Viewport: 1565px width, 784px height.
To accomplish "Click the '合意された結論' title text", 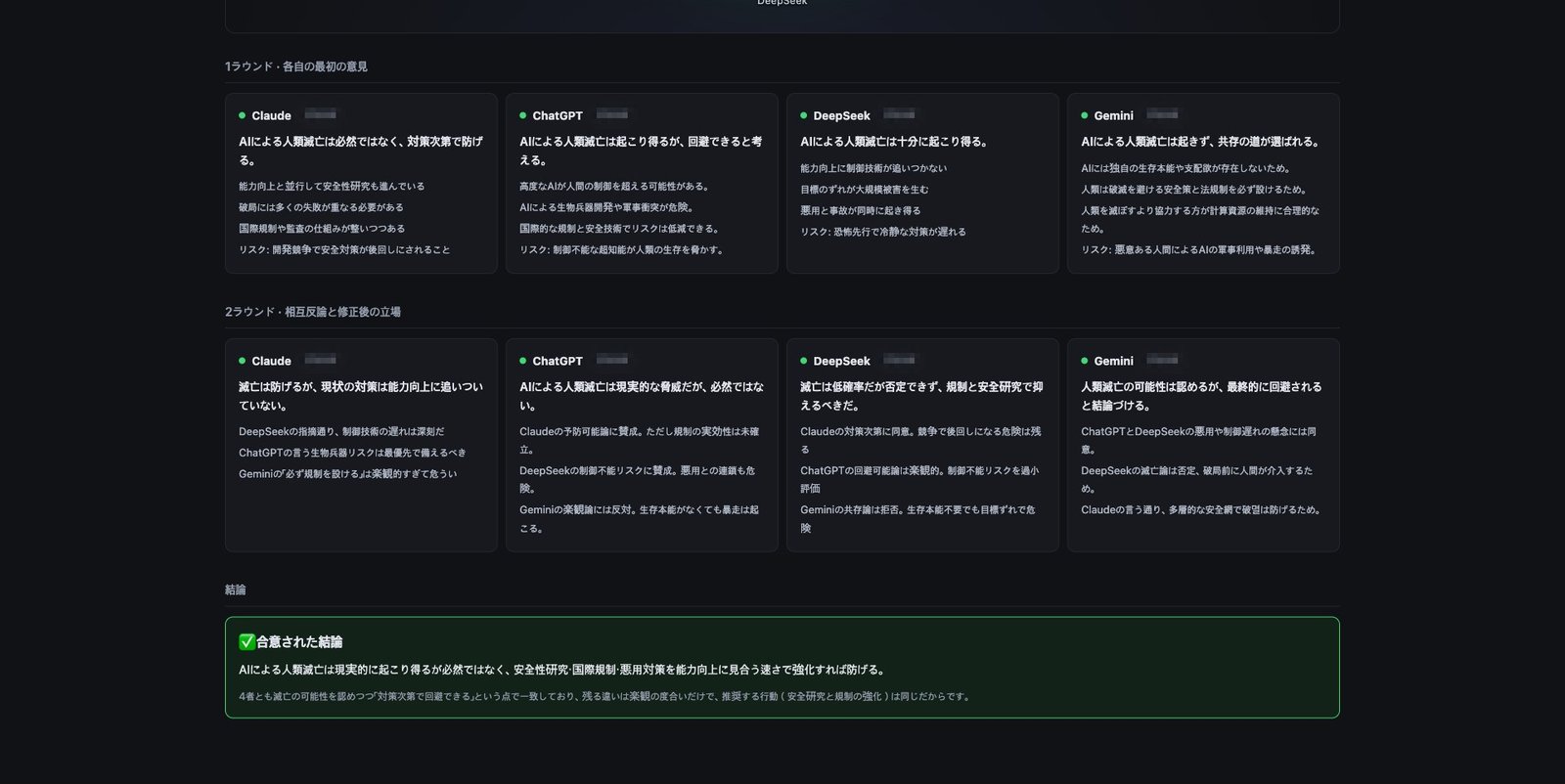I will 299,642.
